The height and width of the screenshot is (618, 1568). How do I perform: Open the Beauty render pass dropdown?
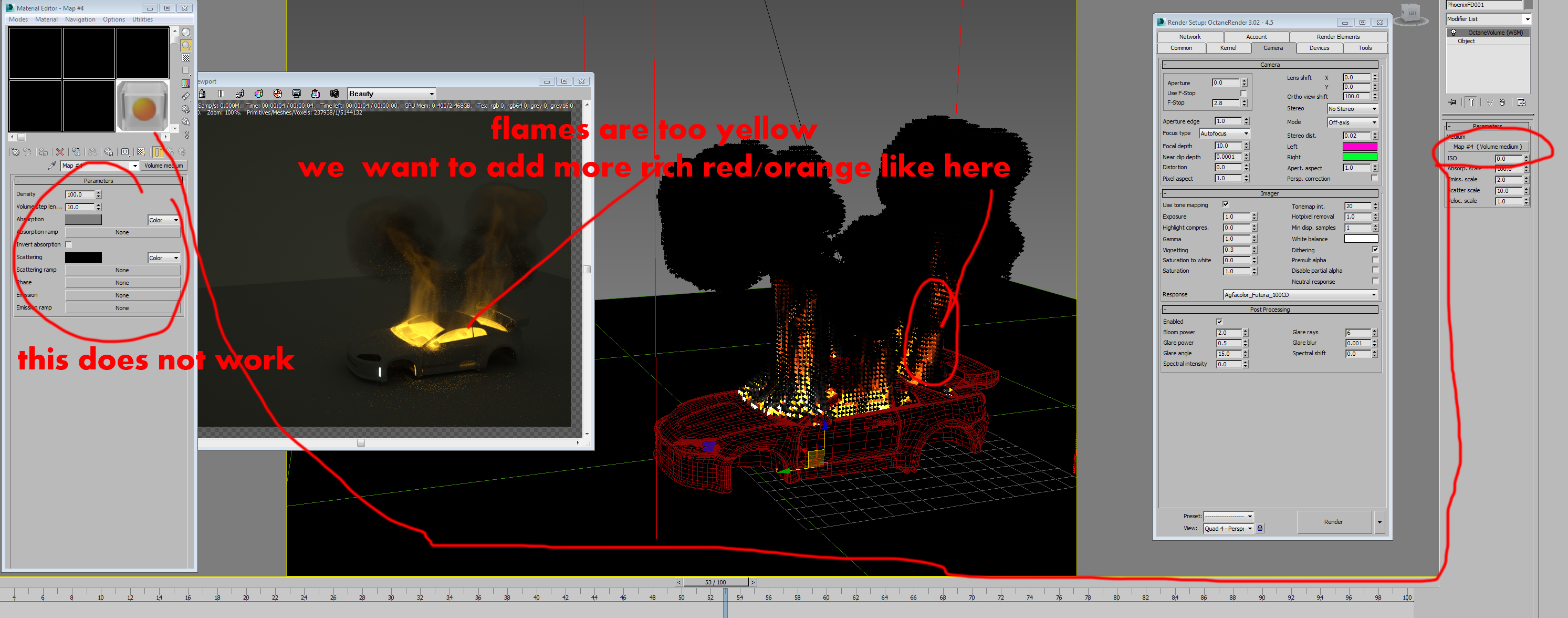391,94
